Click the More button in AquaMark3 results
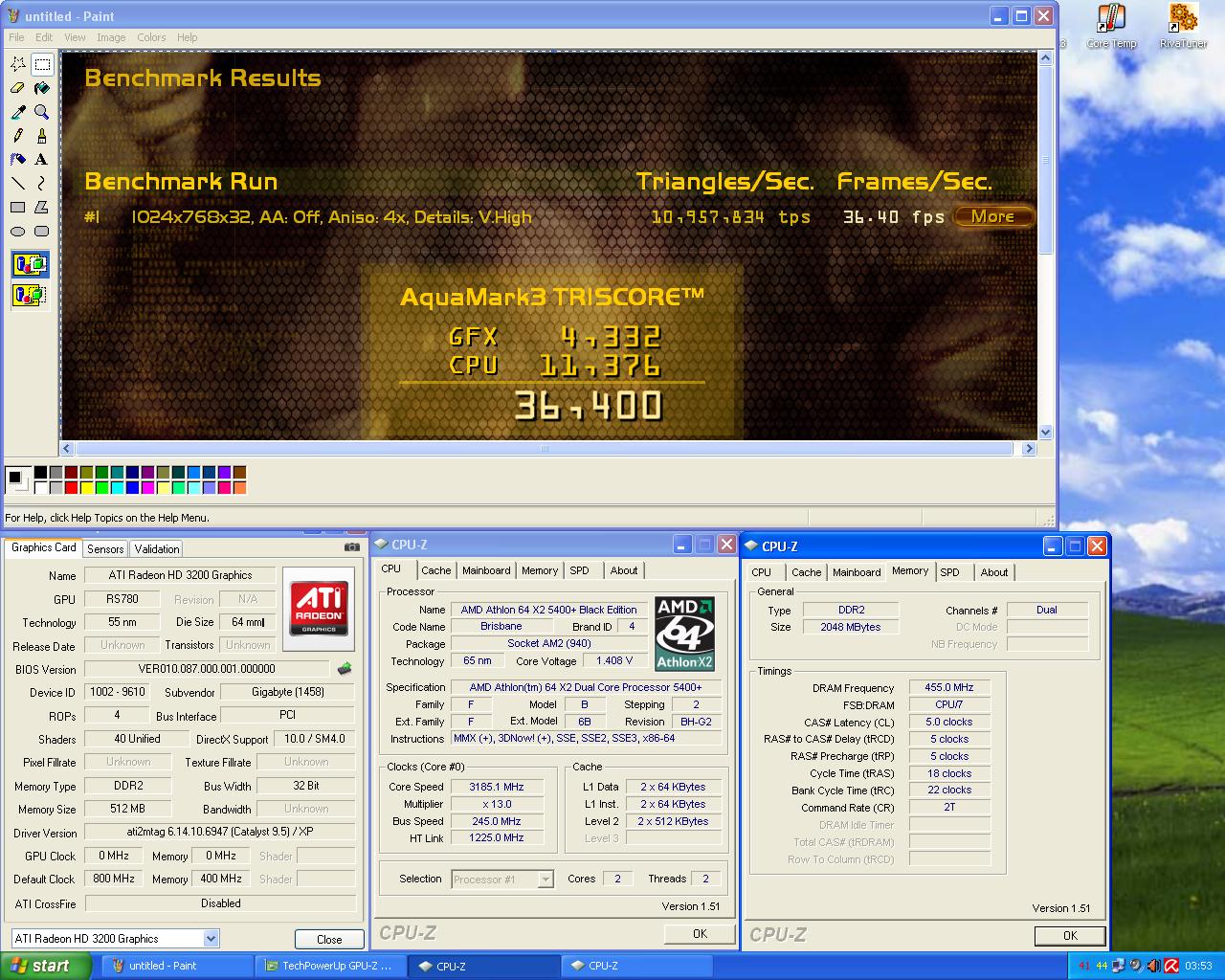This screenshot has height=980, width=1225. tap(992, 217)
